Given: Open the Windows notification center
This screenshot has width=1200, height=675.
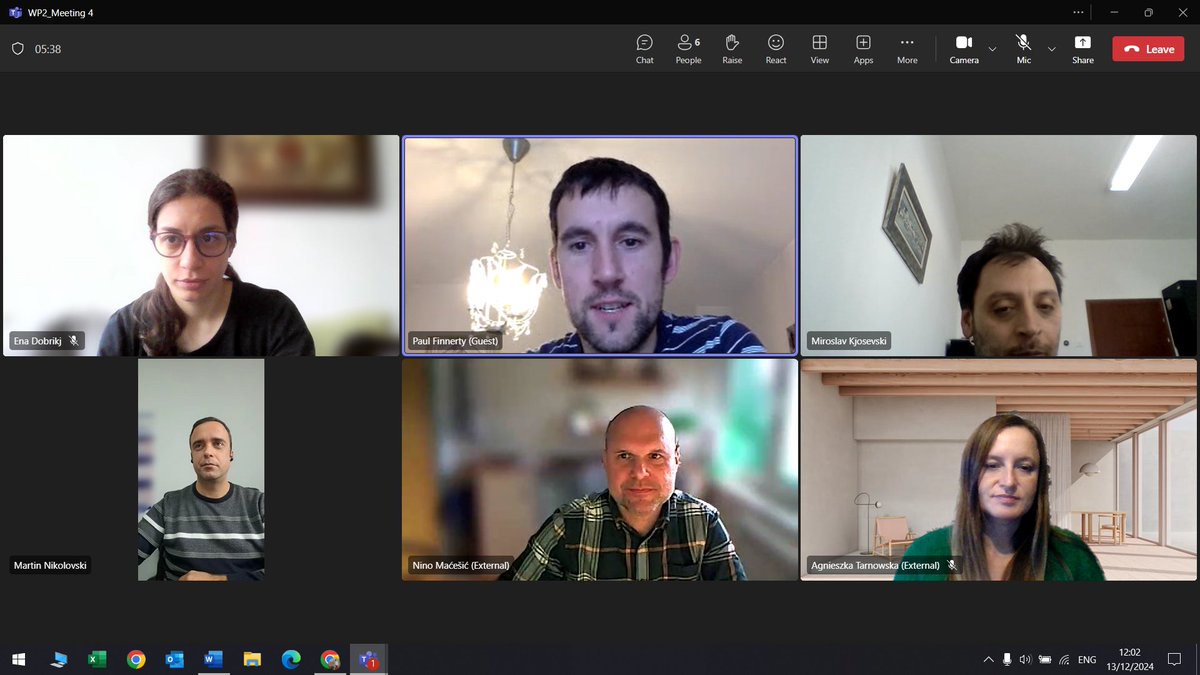Looking at the screenshot, I should point(1174,660).
